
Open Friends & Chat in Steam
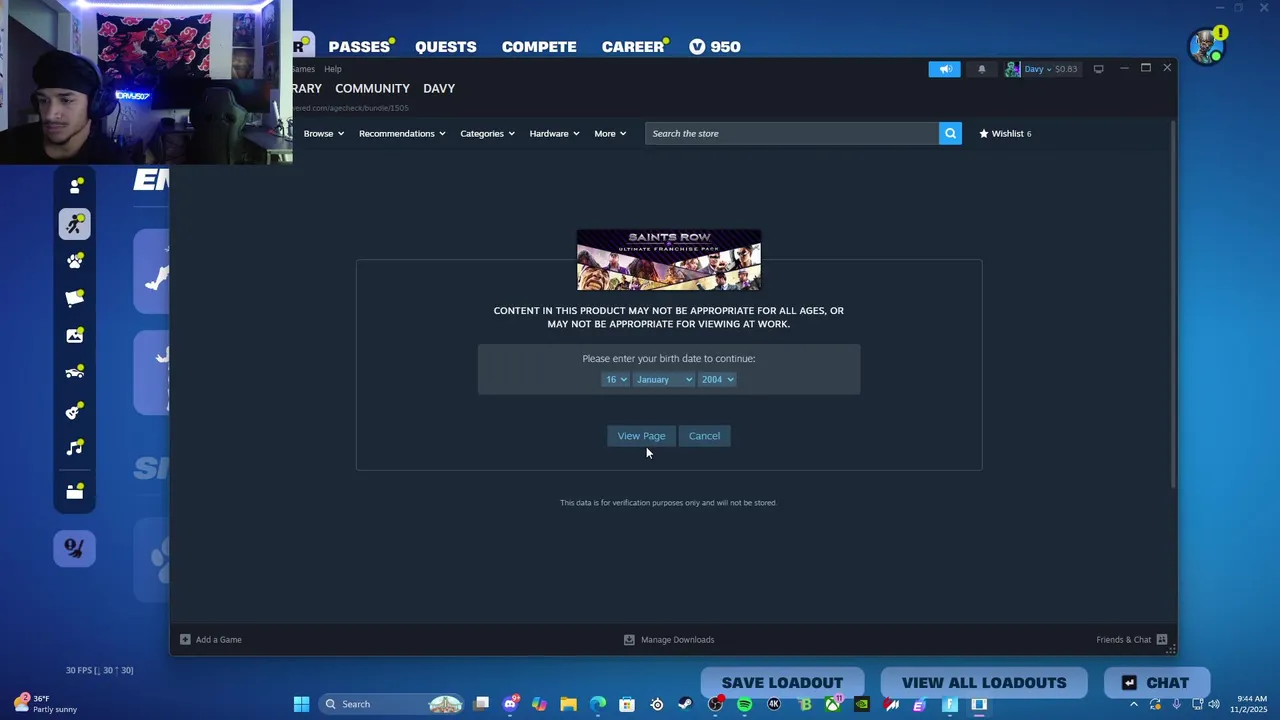1131,639
